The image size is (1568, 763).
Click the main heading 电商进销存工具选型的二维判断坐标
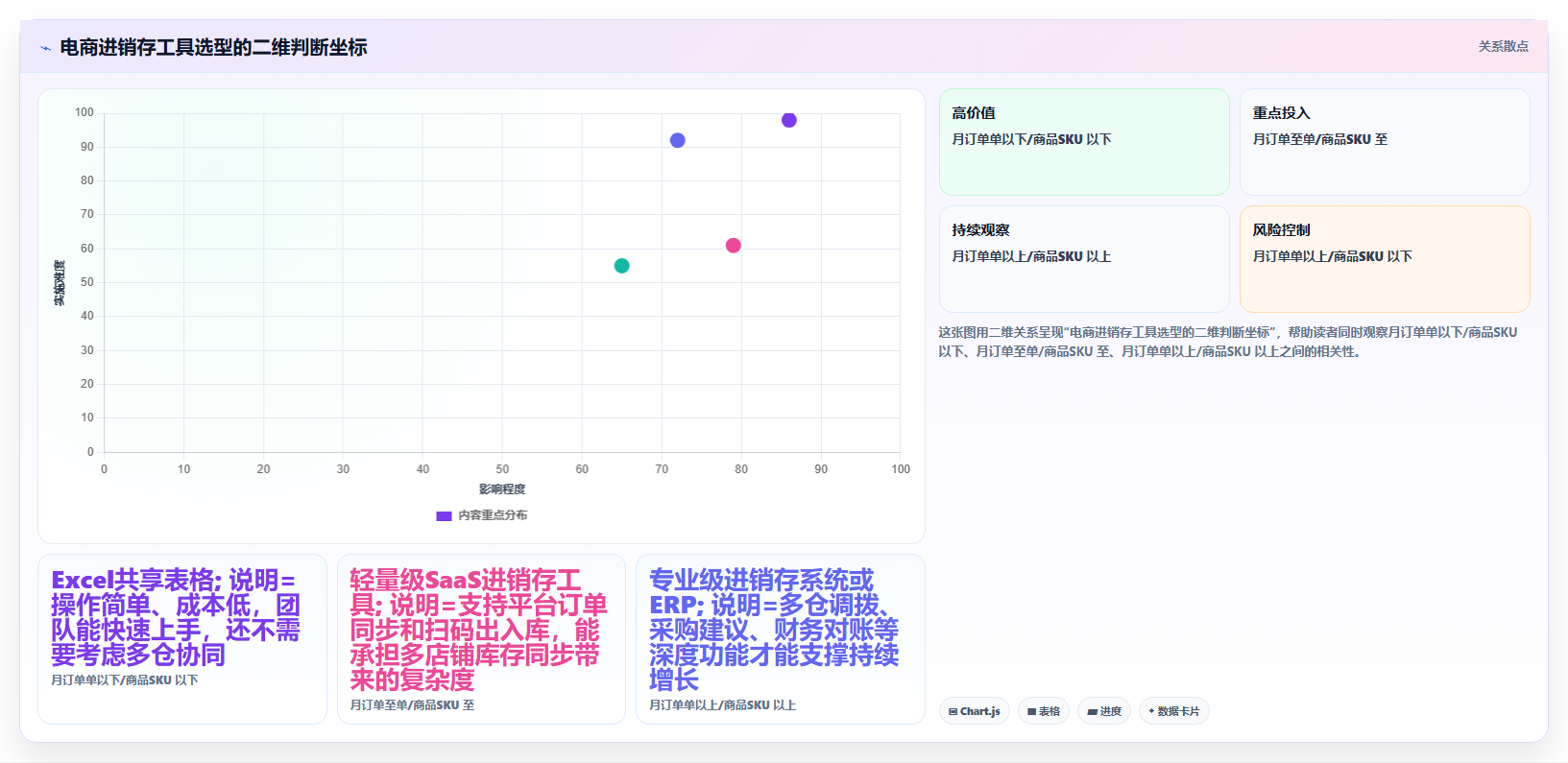(213, 47)
